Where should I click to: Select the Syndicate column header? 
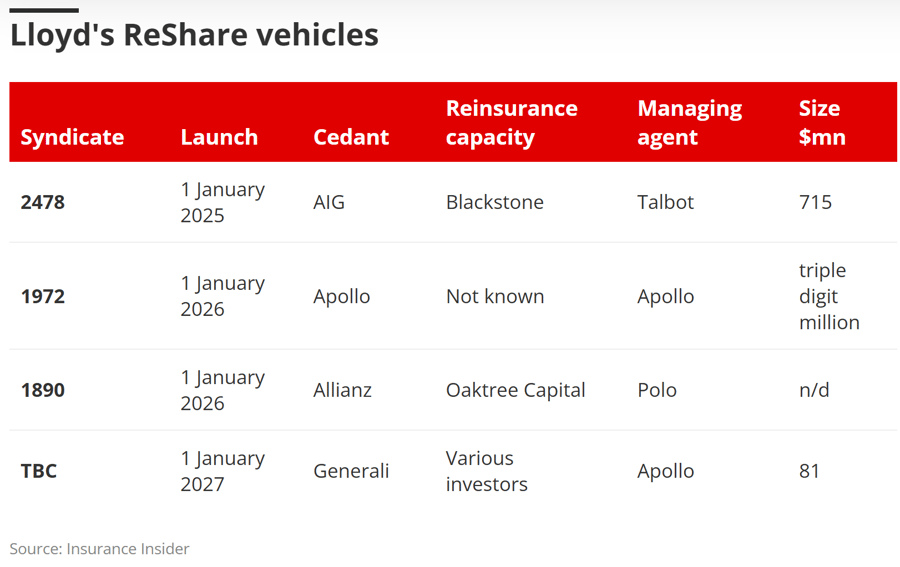(x=72, y=137)
